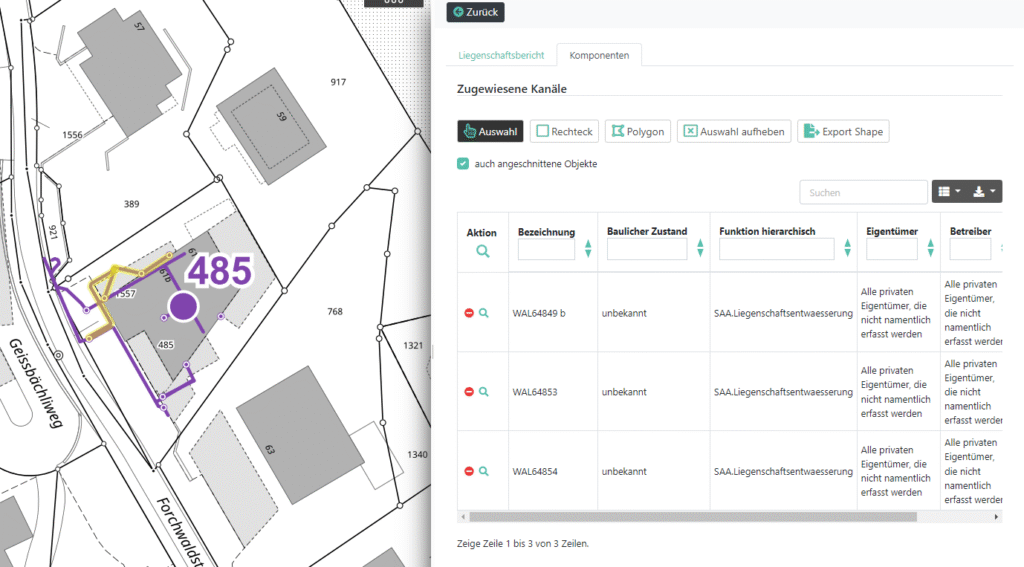Image resolution: width=1024 pixels, height=567 pixels.
Task: Select the Komponenten tab
Action: (x=599, y=56)
